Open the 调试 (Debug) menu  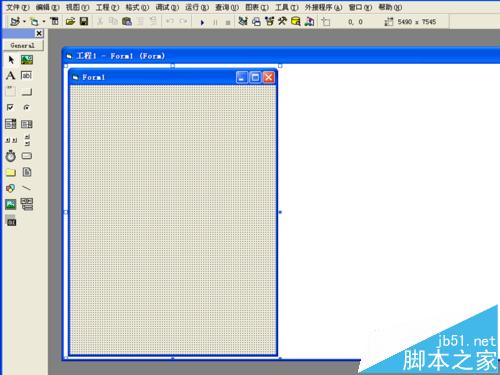(x=167, y=7)
